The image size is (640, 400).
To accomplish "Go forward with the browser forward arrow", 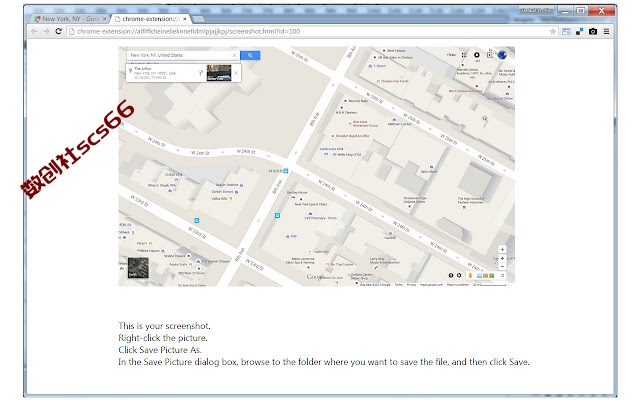I will (46, 31).
